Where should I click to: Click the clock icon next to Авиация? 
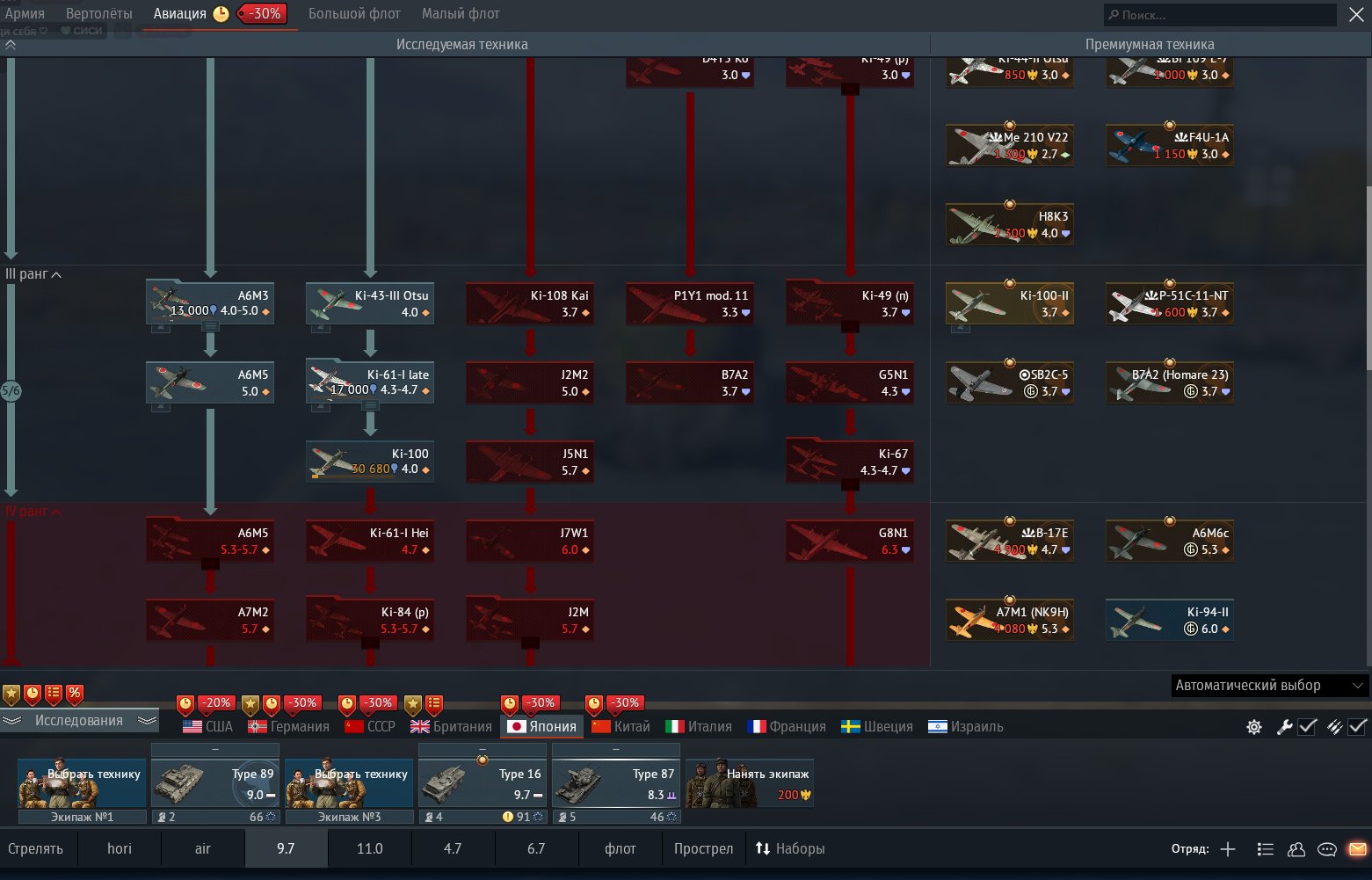pyautogui.click(x=221, y=13)
